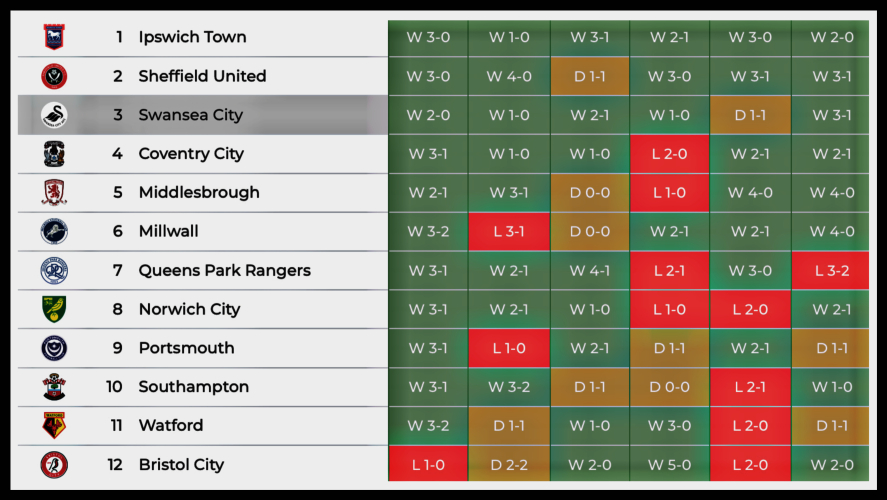This screenshot has height=500, width=887.
Task: Click Coventry City's L 2-0 result
Action: point(669,154)
